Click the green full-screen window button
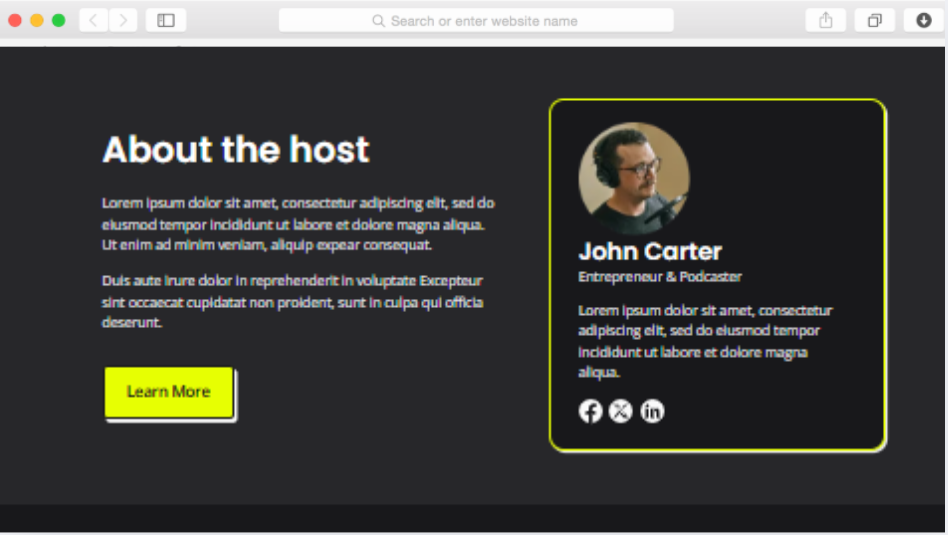Image resolution: width=948 pixels, height=535 pixels. coord(59,20)
